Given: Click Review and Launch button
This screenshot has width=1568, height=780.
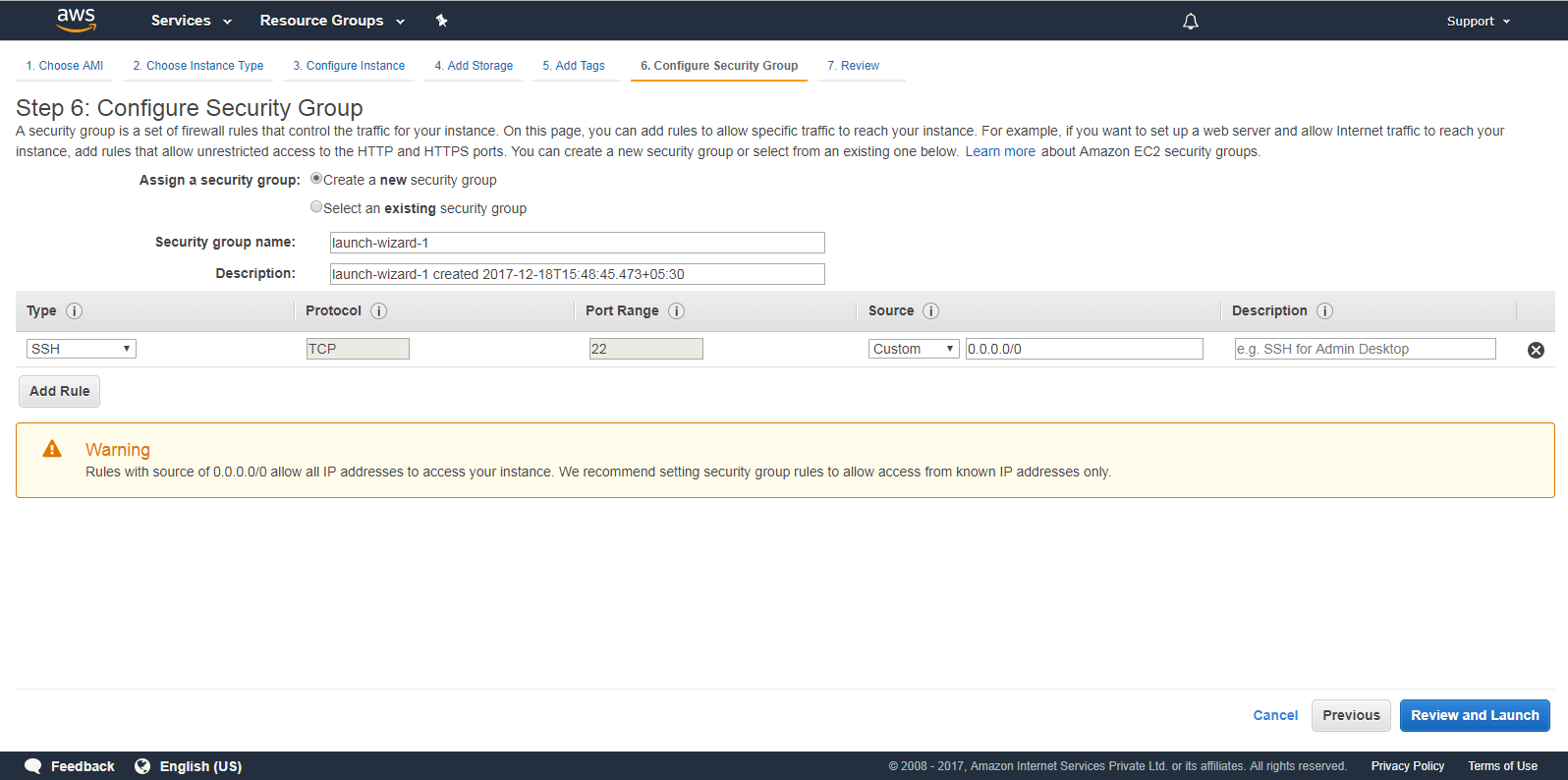Looking at the screenshot, I should [1474, 715].
